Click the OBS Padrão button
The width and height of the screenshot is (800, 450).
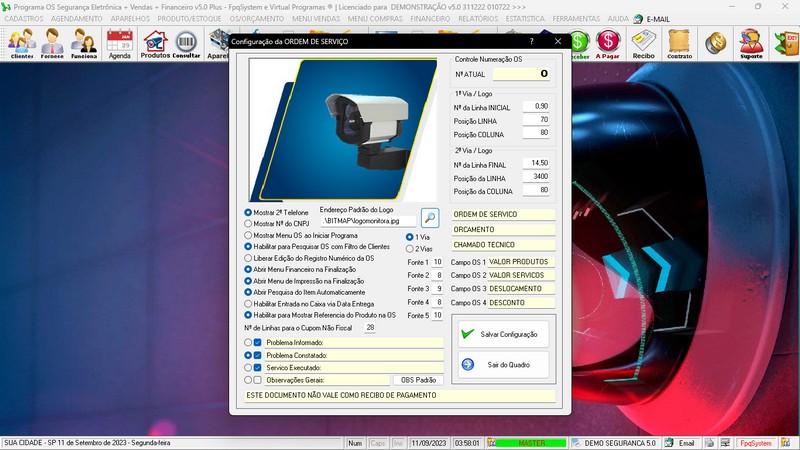pyautogui.click(x=418, y=380)
